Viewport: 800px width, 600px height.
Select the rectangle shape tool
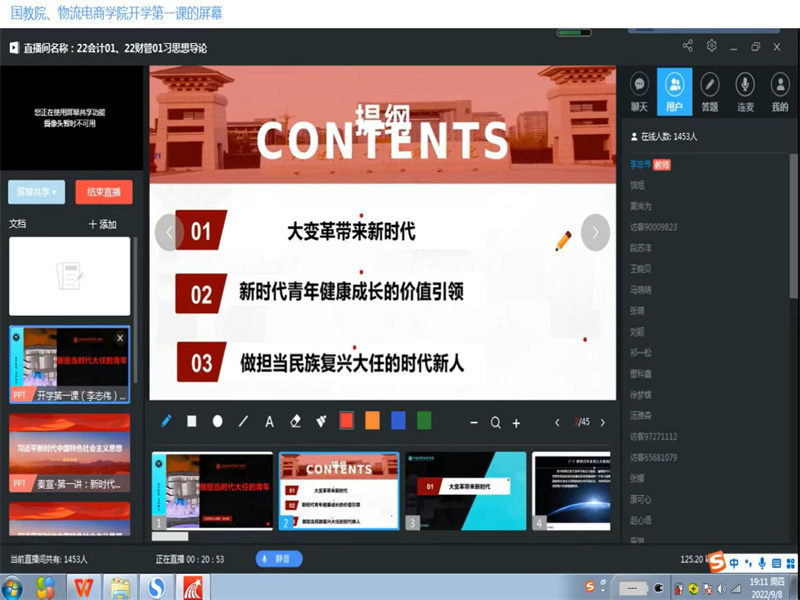point(192,422)
